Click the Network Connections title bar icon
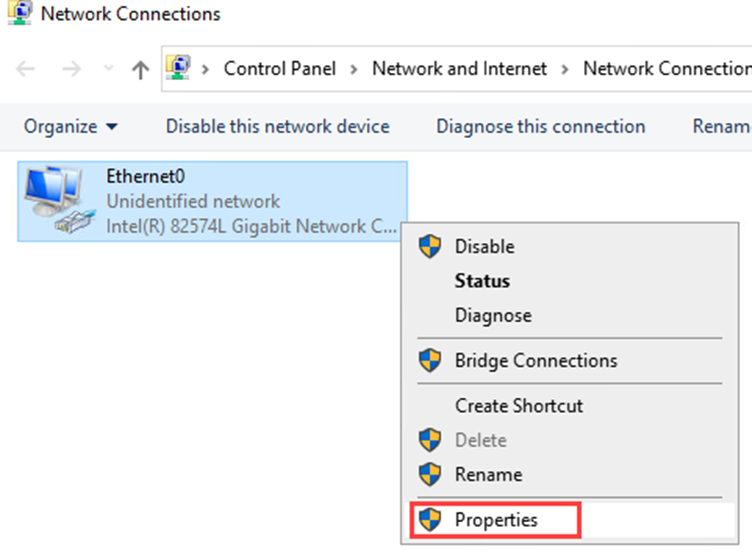Viewport: 752px width, 556px height. 20,13
